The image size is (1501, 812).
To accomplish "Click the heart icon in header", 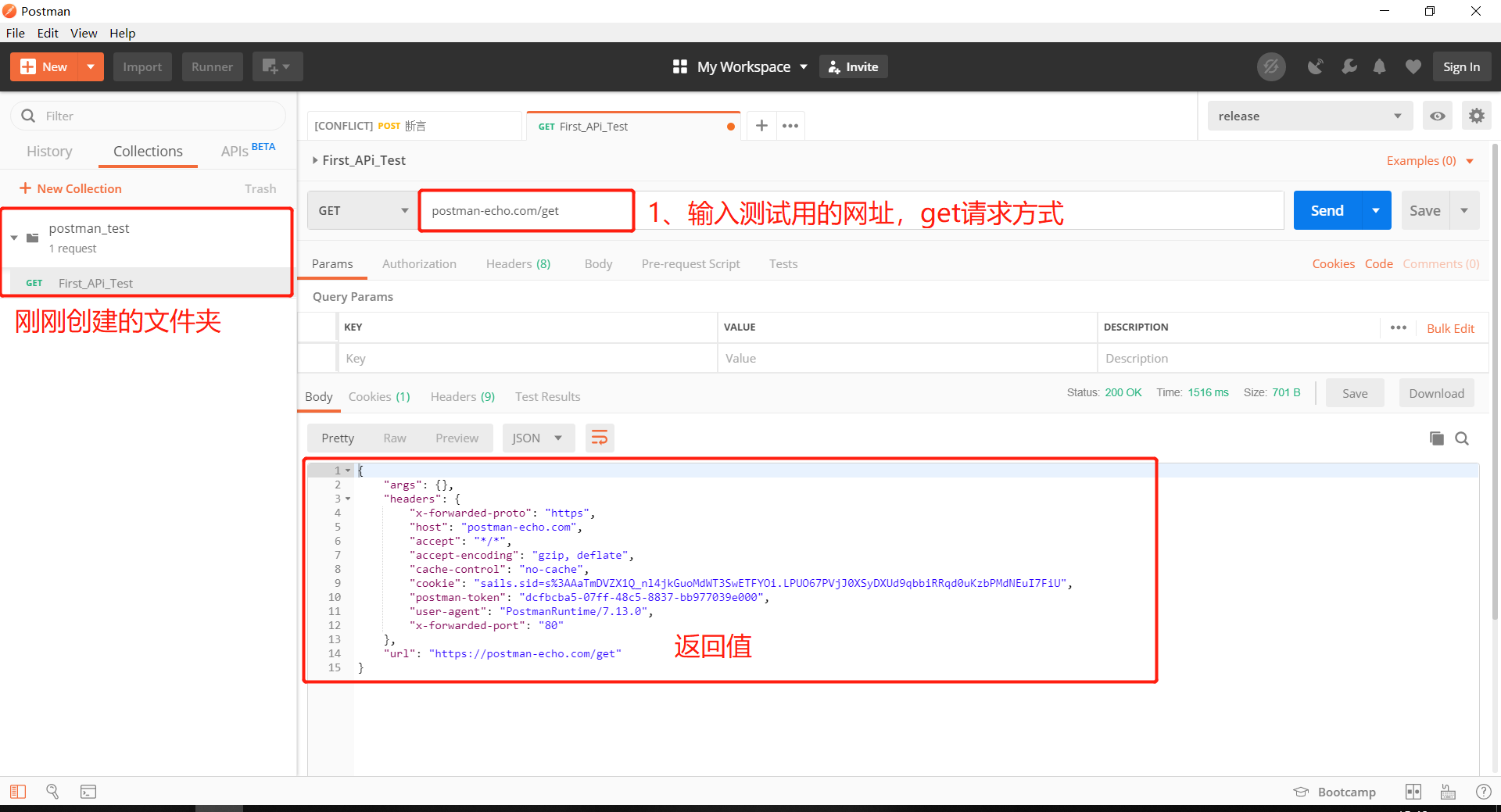I will [1413, 67].
